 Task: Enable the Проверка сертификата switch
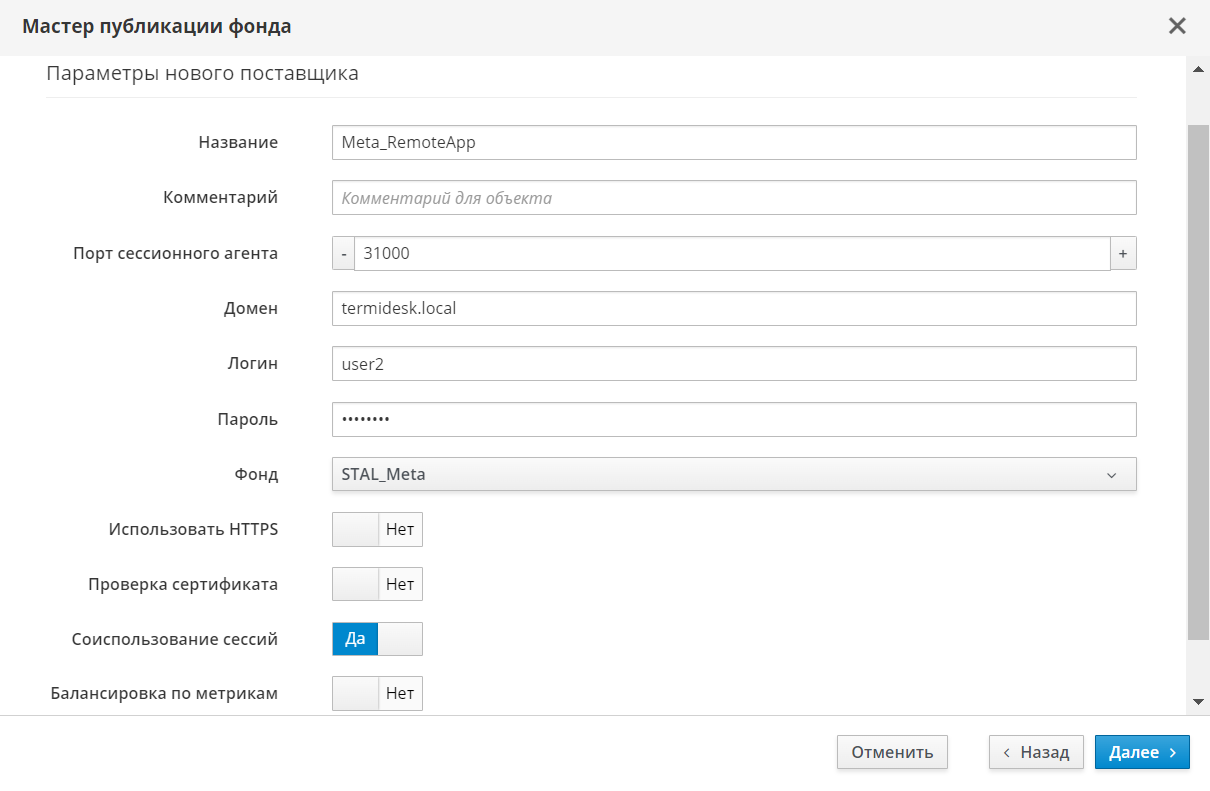377,584
